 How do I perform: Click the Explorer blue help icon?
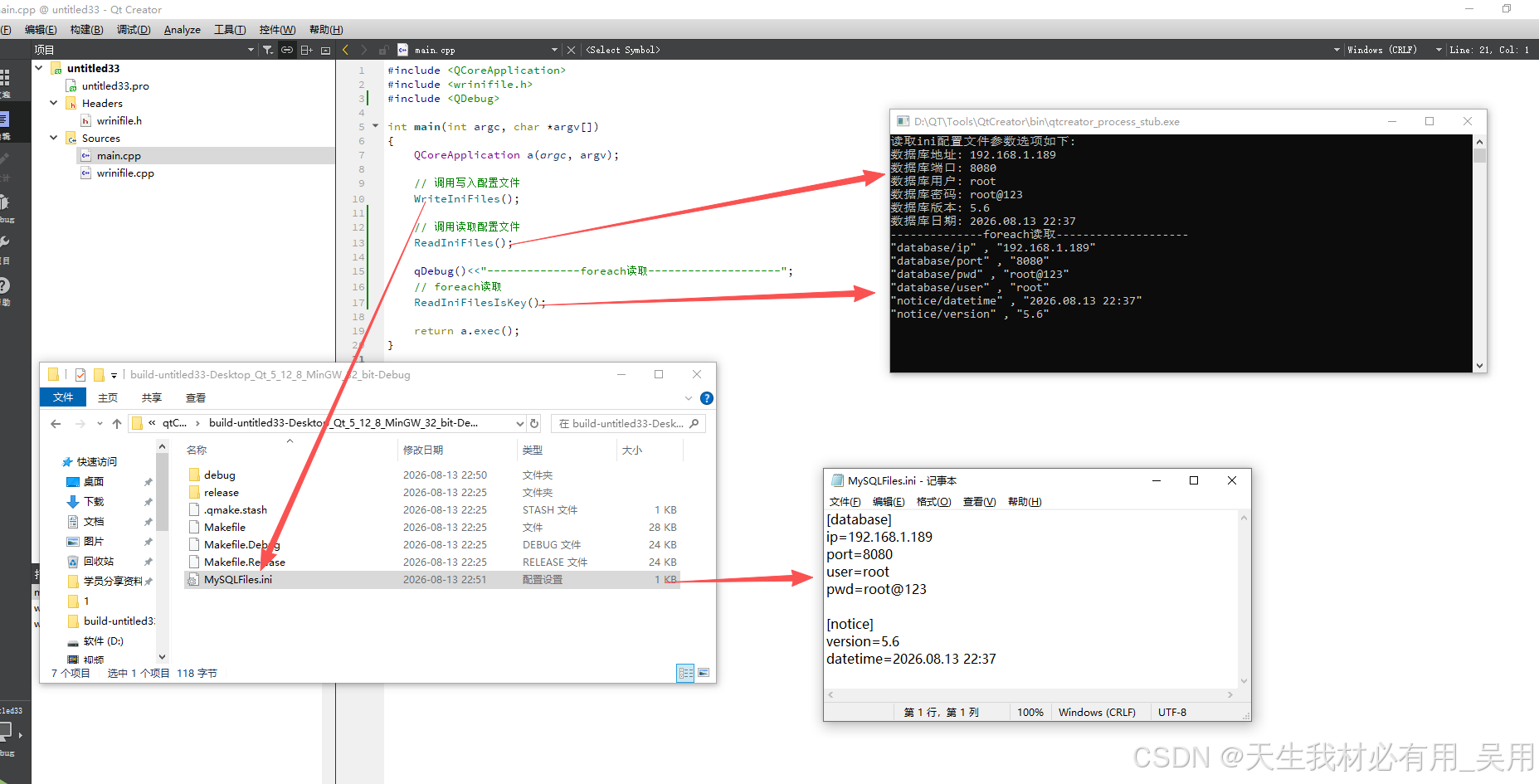point(707,398)
